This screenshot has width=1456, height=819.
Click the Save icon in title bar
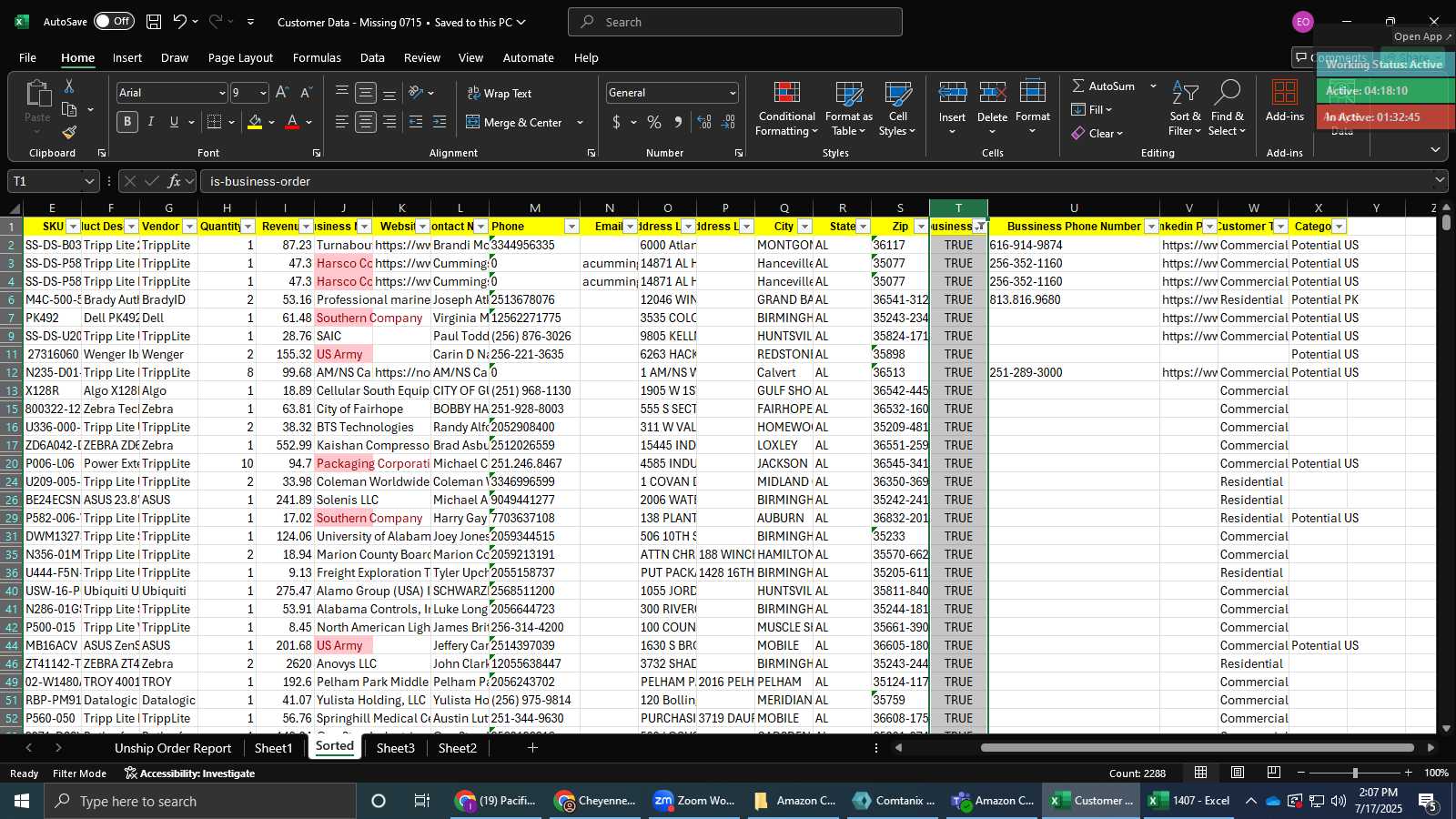click(154, 21)
